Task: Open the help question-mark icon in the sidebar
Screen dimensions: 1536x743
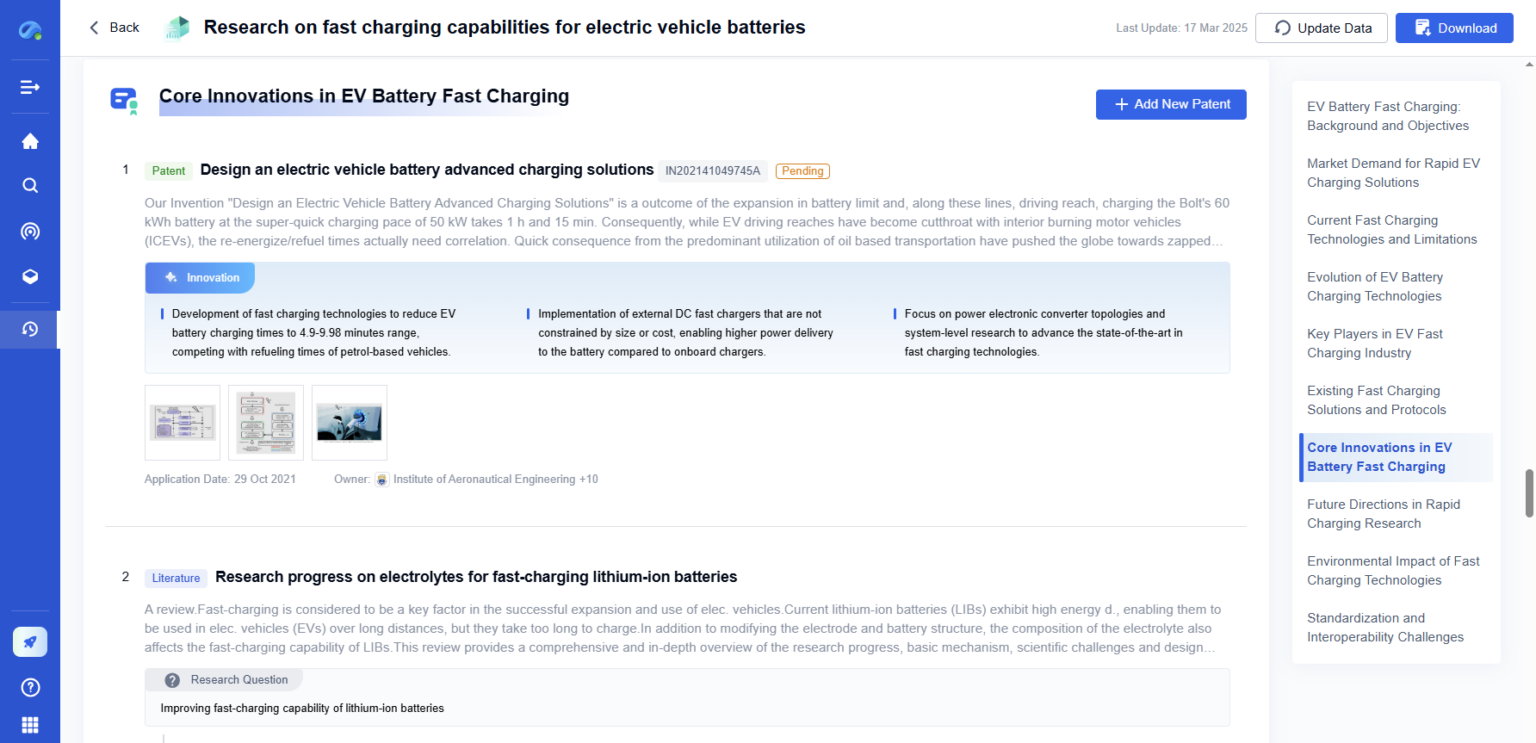Action: pos(30,687)
